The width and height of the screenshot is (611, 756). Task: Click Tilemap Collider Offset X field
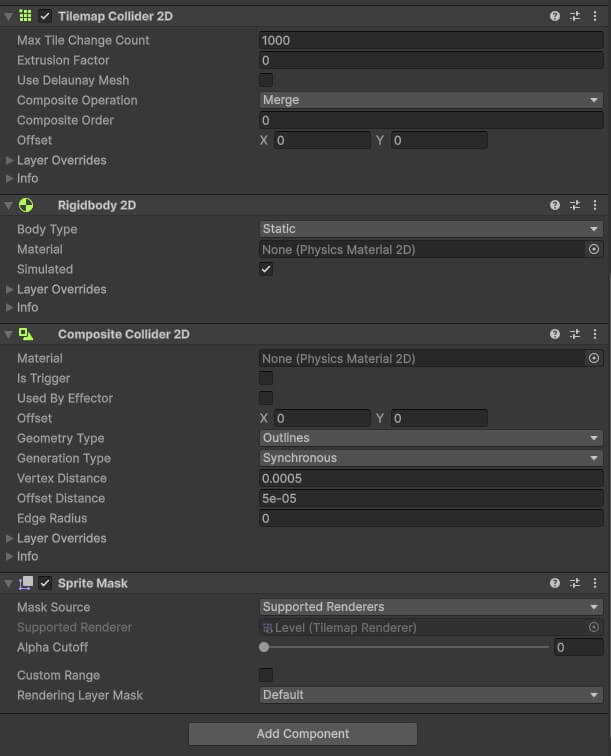[322, 140]
